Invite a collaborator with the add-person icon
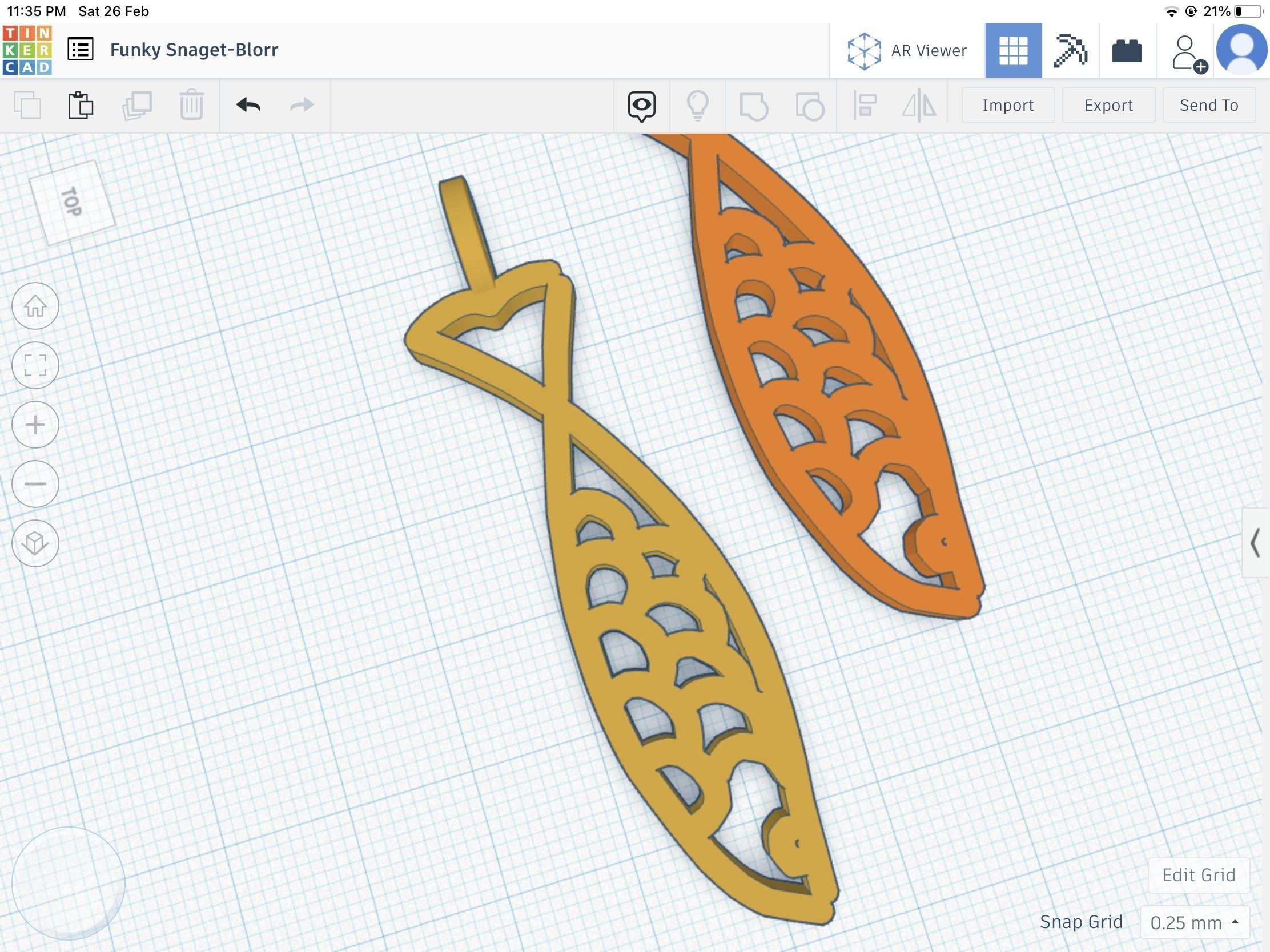The image size is (1270, 952). point(1189,54)
